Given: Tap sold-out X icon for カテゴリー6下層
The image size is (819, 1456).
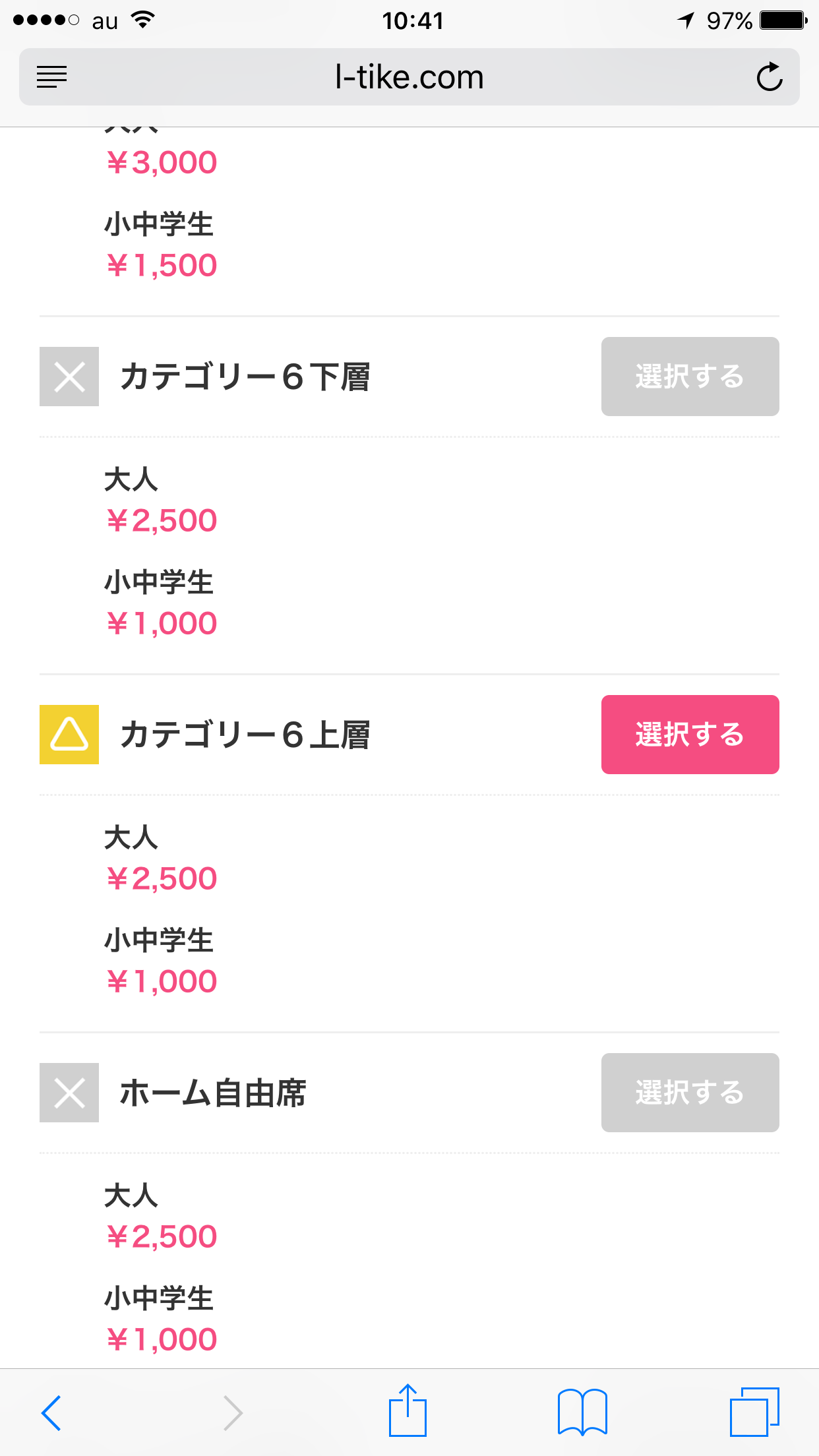Looking at the screenshot, I should [69, 377].
